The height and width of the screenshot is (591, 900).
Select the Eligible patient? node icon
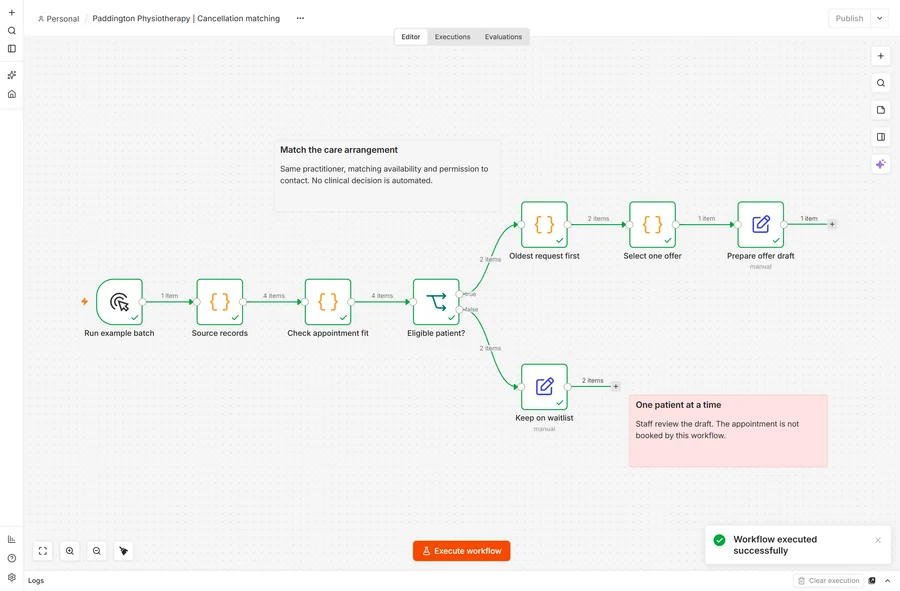[x=436, y=302]
